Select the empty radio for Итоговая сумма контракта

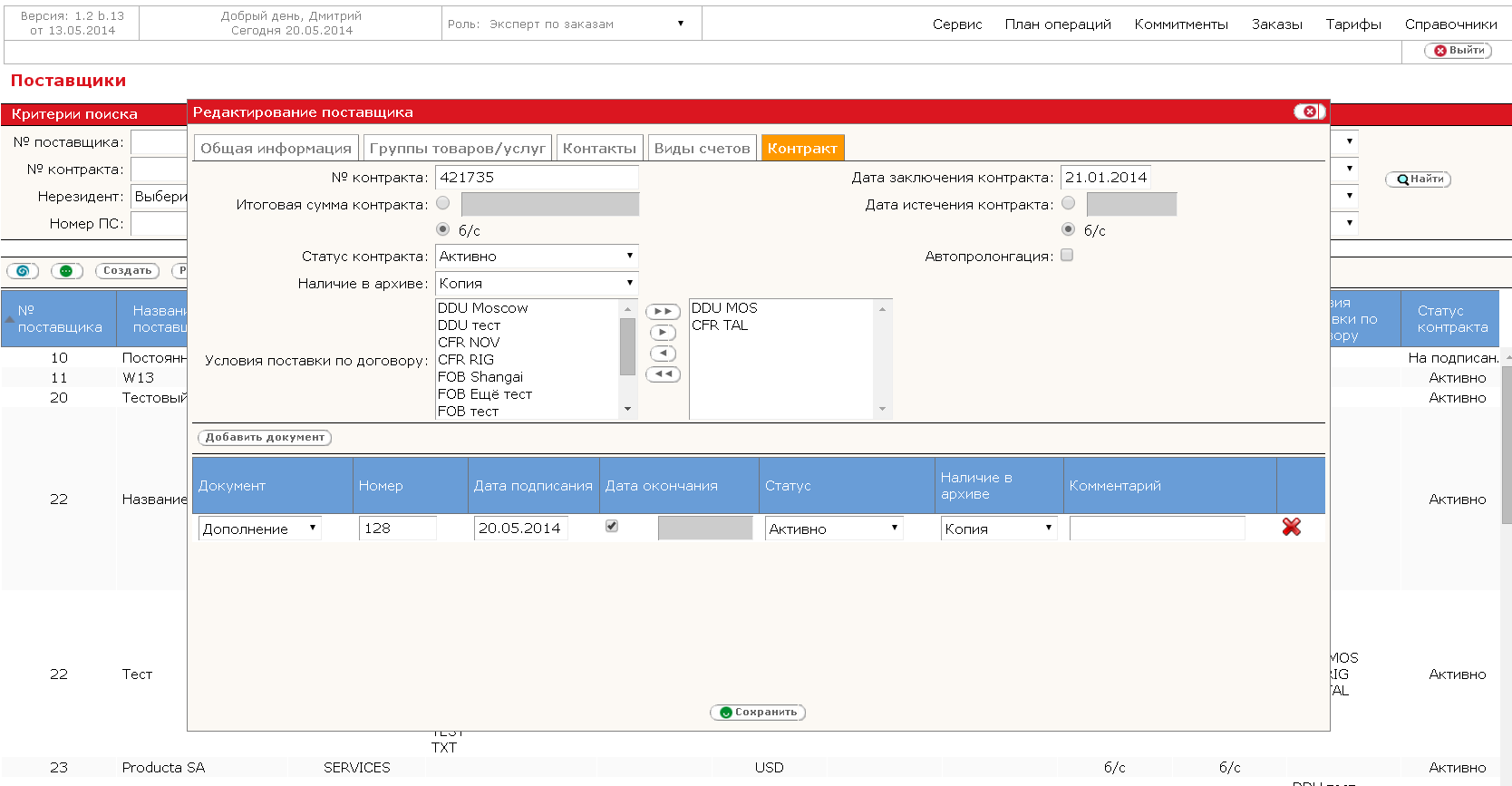point(443,203)
